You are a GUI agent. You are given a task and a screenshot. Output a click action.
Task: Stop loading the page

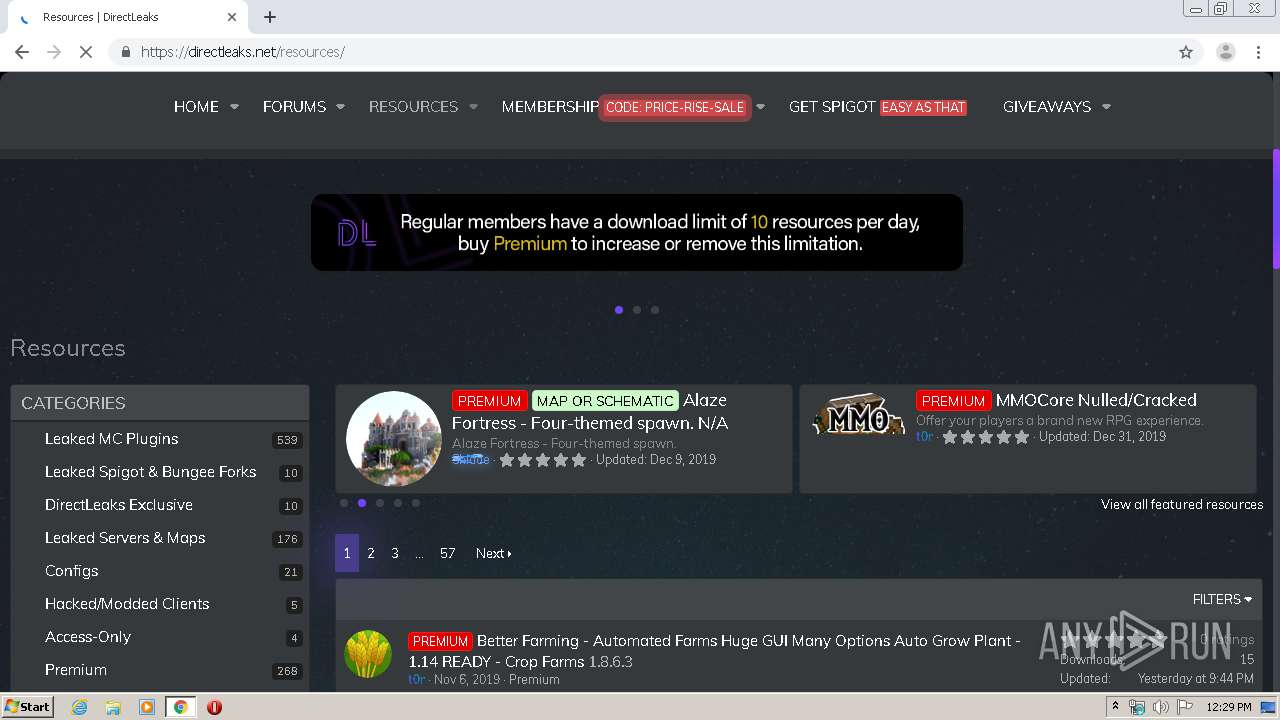pyautogui.click(x=86, y=52)
